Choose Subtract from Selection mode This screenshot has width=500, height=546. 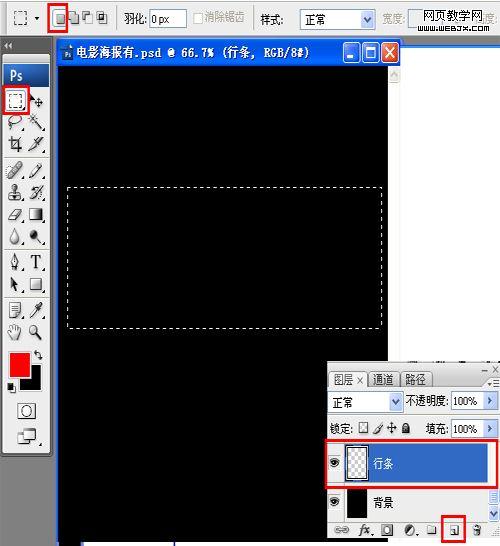87,18
